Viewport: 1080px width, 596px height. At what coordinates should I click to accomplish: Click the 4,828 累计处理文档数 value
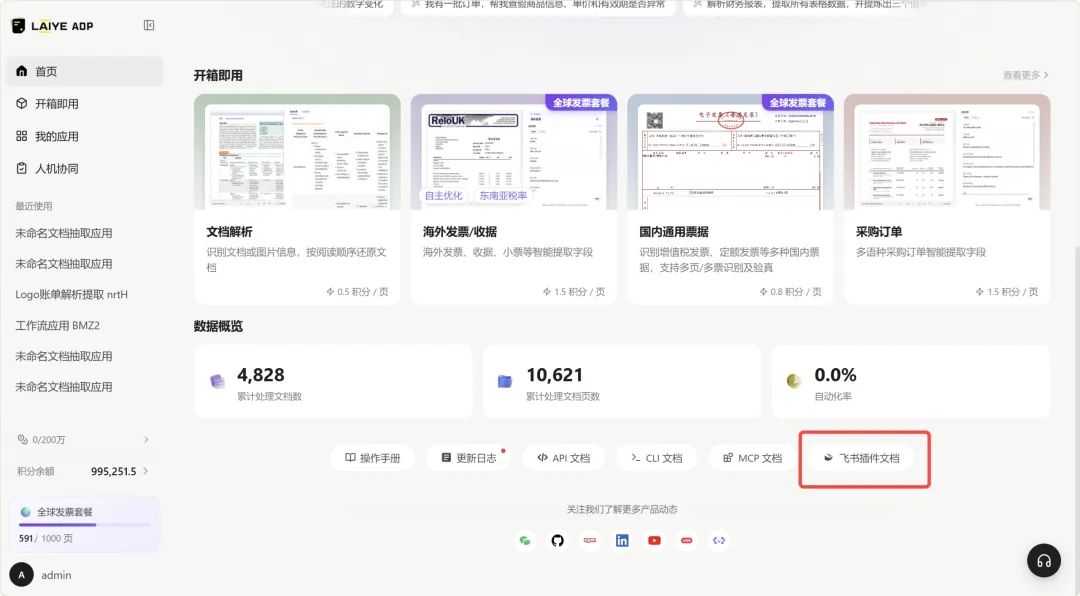point(260,375)
